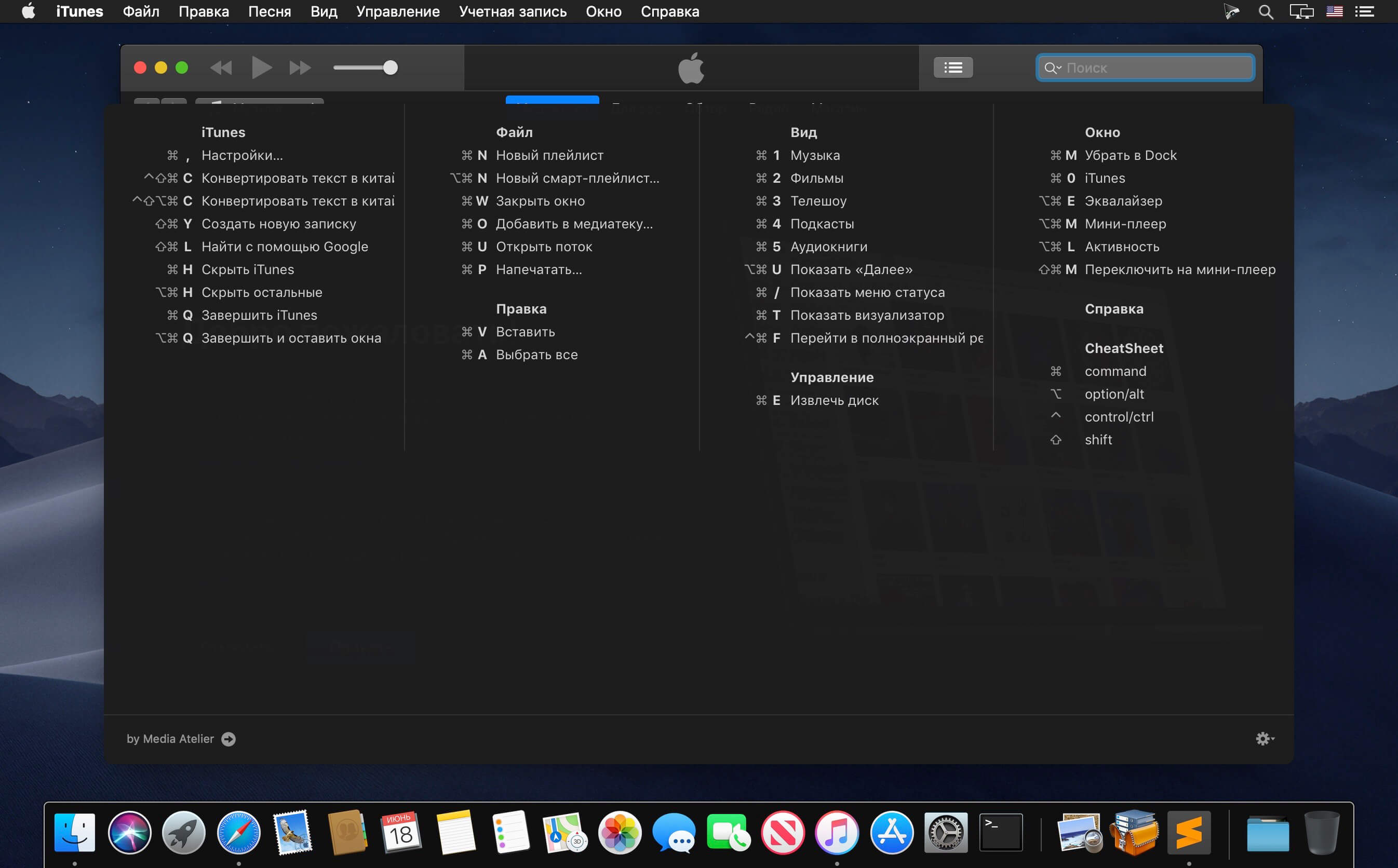The image size is (1398, 868).
Task: Open the US flag input source menu
Action: click(x=1334, y=11)
